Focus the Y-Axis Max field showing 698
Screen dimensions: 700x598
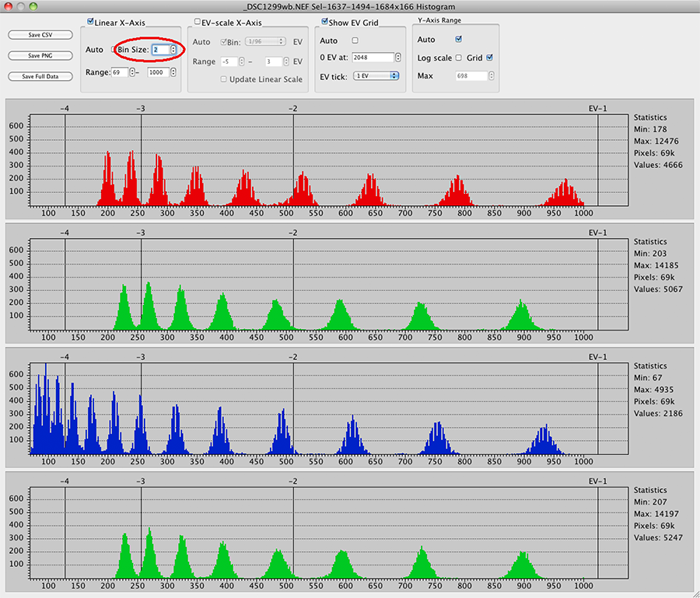pyautogui.click(x=471, y=76)
